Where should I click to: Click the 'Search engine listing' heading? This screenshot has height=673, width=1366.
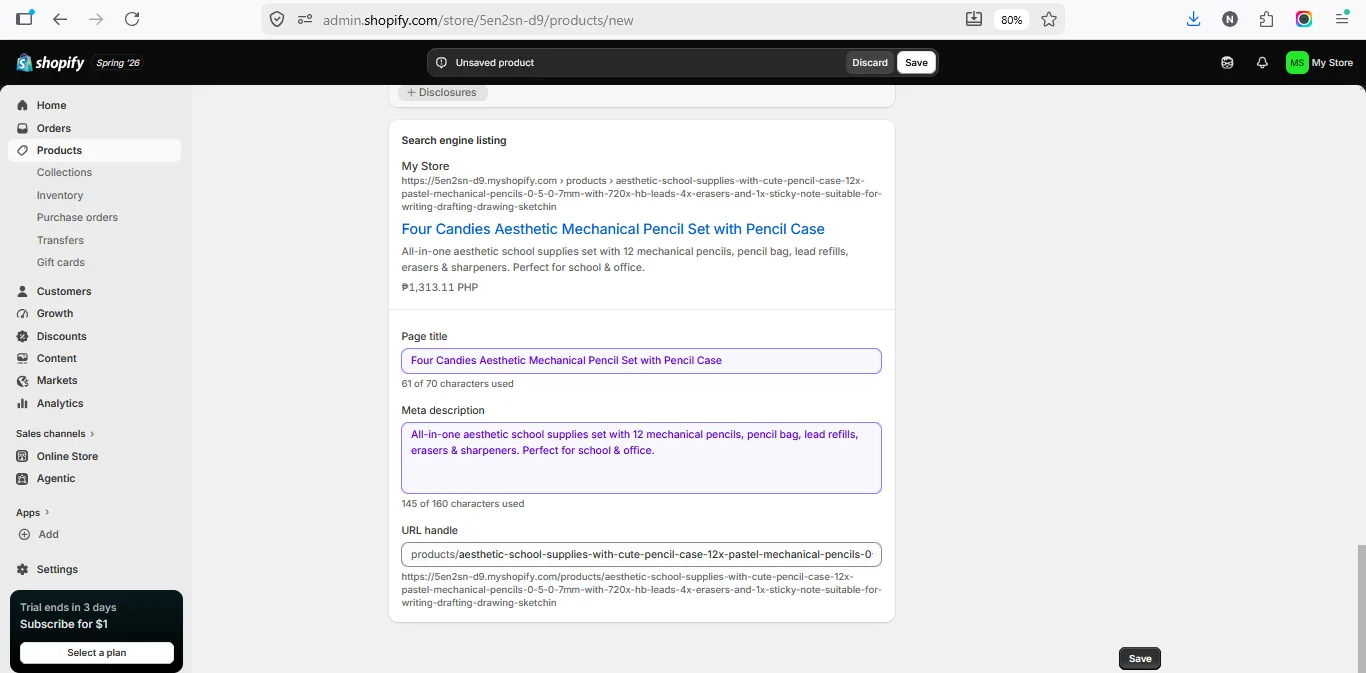pos(454,140)
